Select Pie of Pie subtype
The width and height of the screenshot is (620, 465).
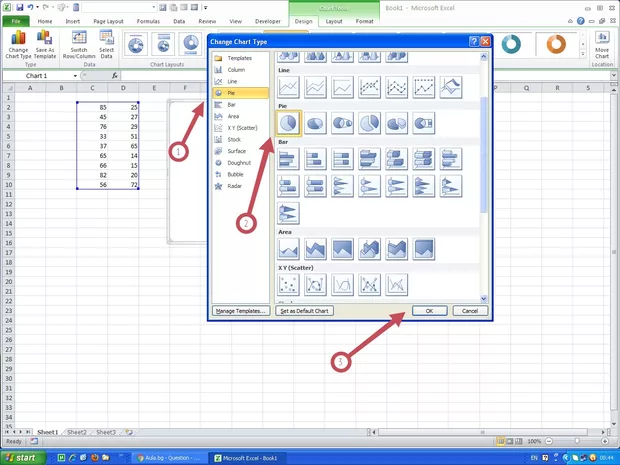click(x=342, y=123)
